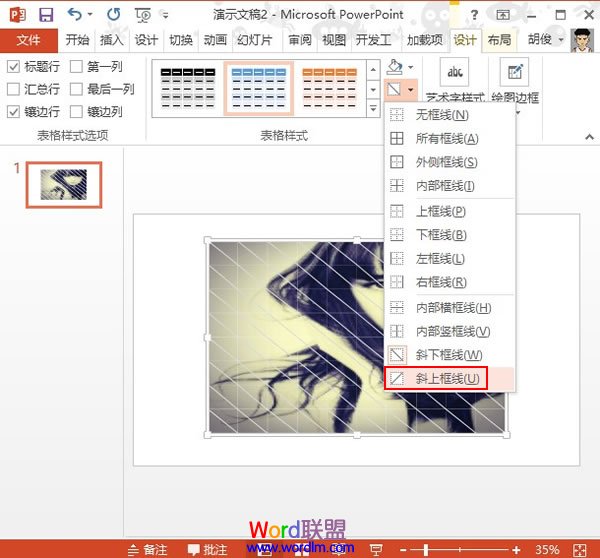
Task: Switch to the 动画 tab
Action: point(215,40)
